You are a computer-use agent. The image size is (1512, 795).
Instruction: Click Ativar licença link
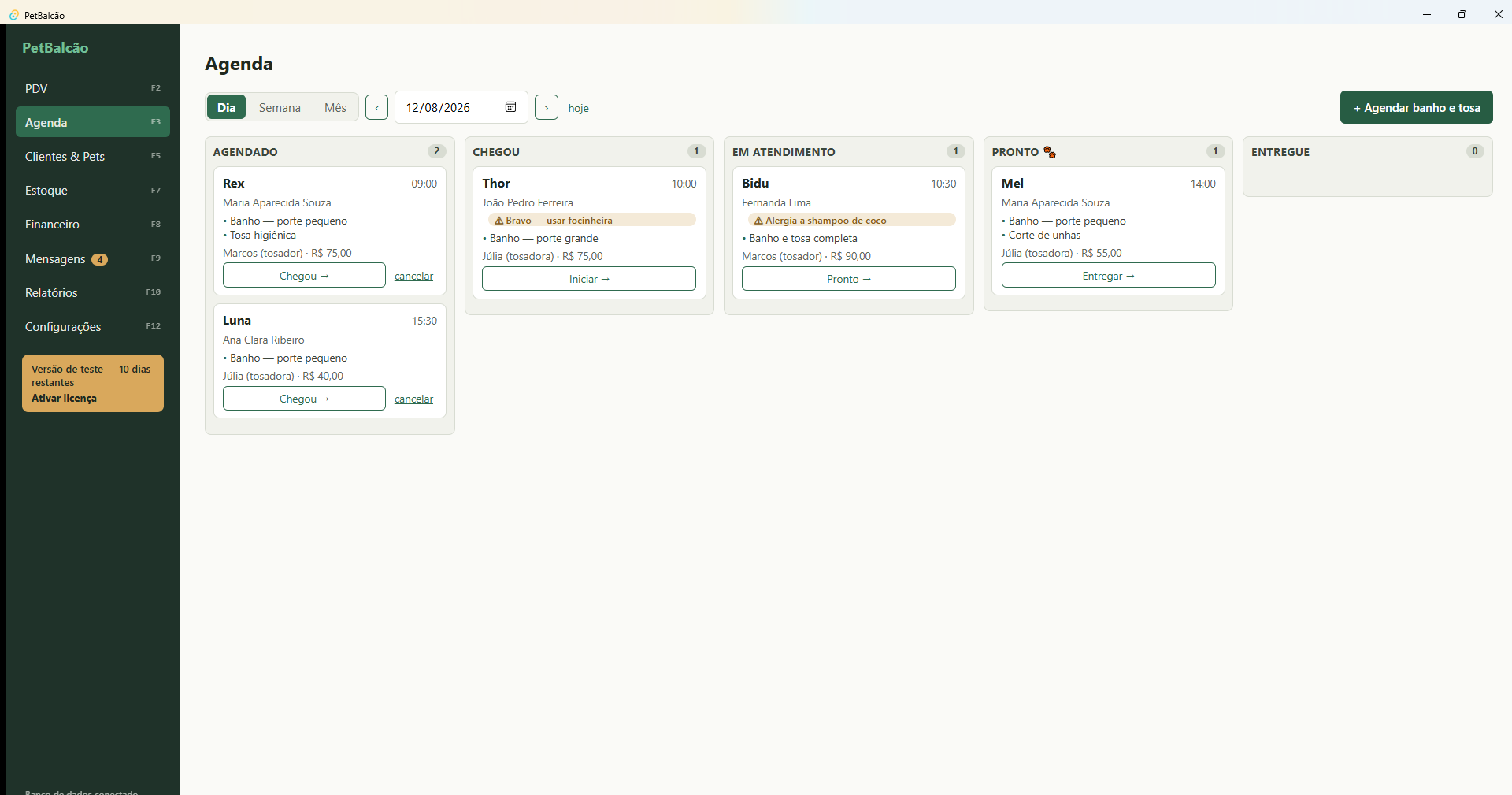point(64,398)
